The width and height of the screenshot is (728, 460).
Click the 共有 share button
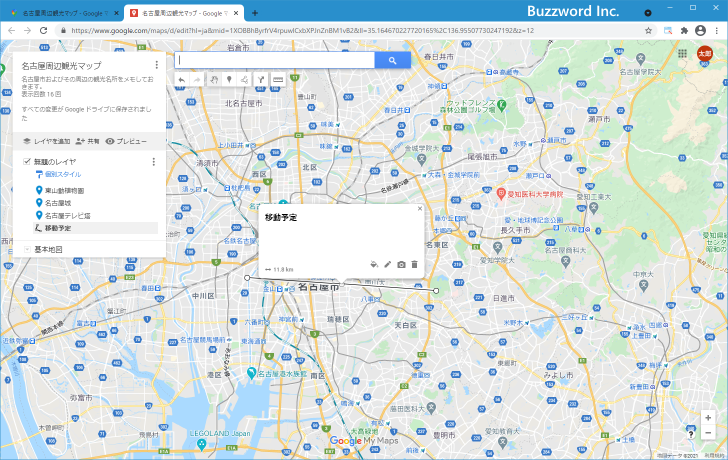[x=87, y=141]
